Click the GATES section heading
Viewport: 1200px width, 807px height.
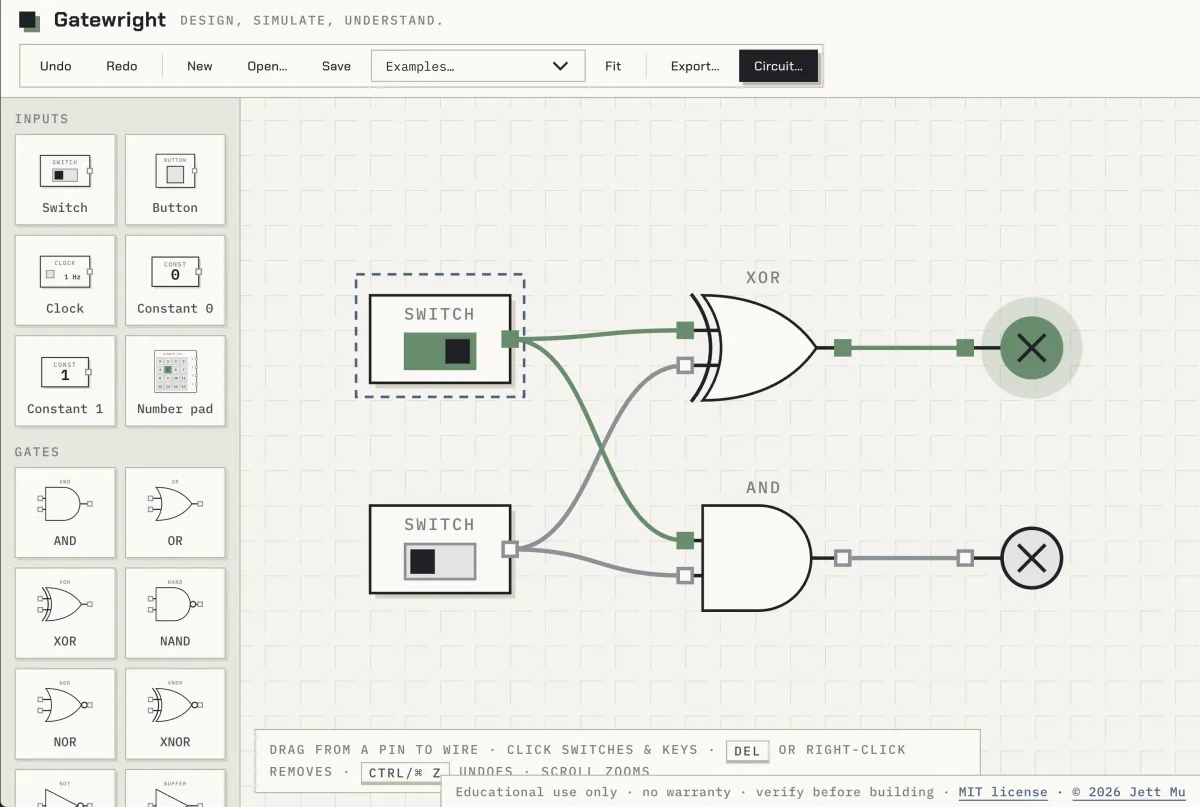coord(37,452)
